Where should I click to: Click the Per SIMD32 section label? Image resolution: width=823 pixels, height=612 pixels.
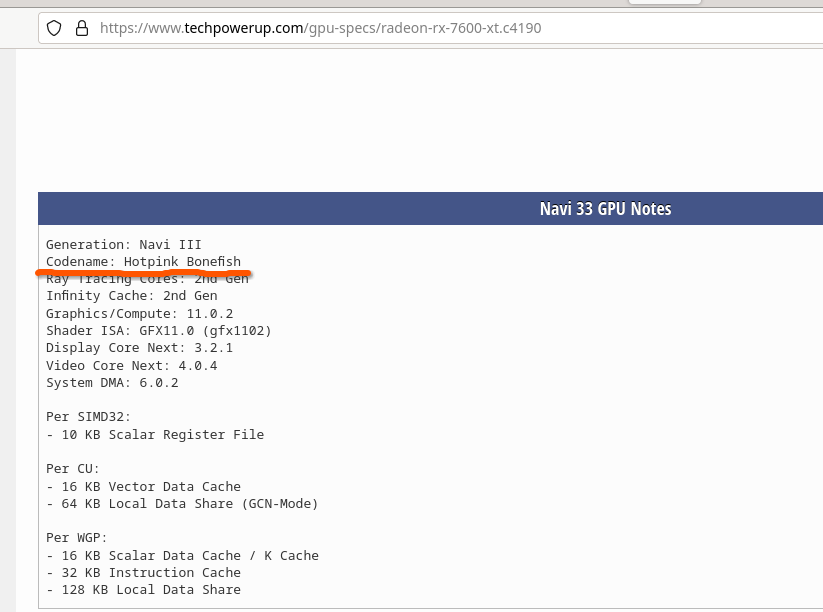pos(88,416)
